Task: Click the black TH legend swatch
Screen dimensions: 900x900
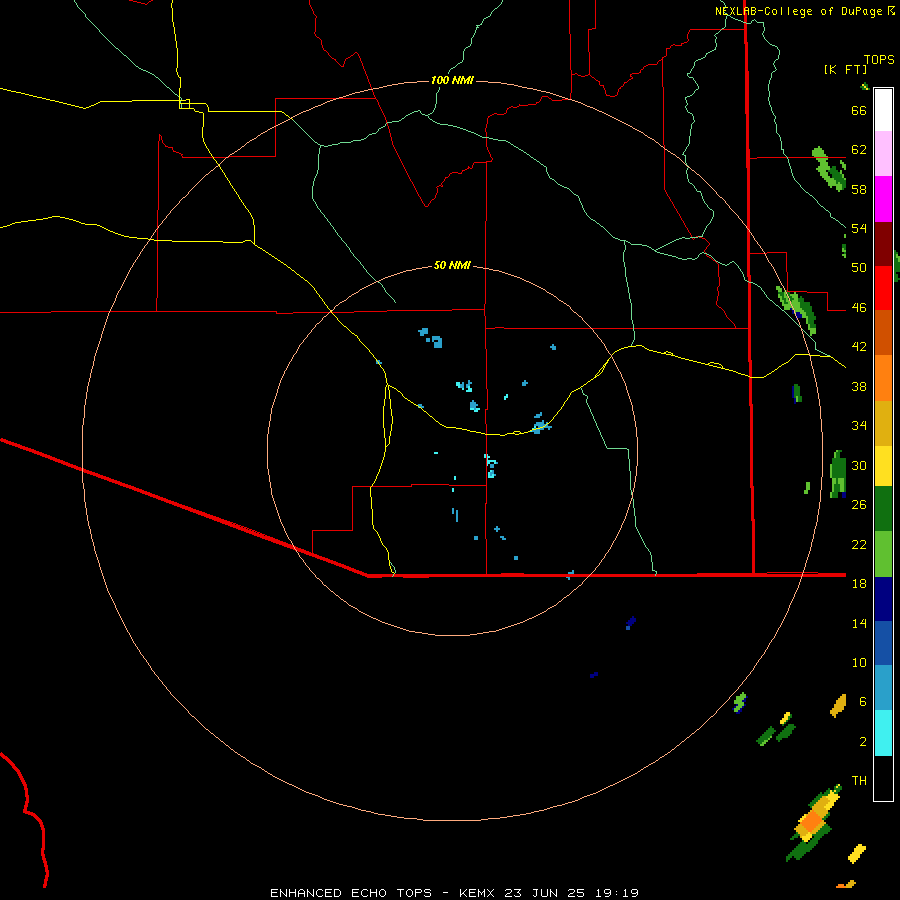Action: coord(883,778)
